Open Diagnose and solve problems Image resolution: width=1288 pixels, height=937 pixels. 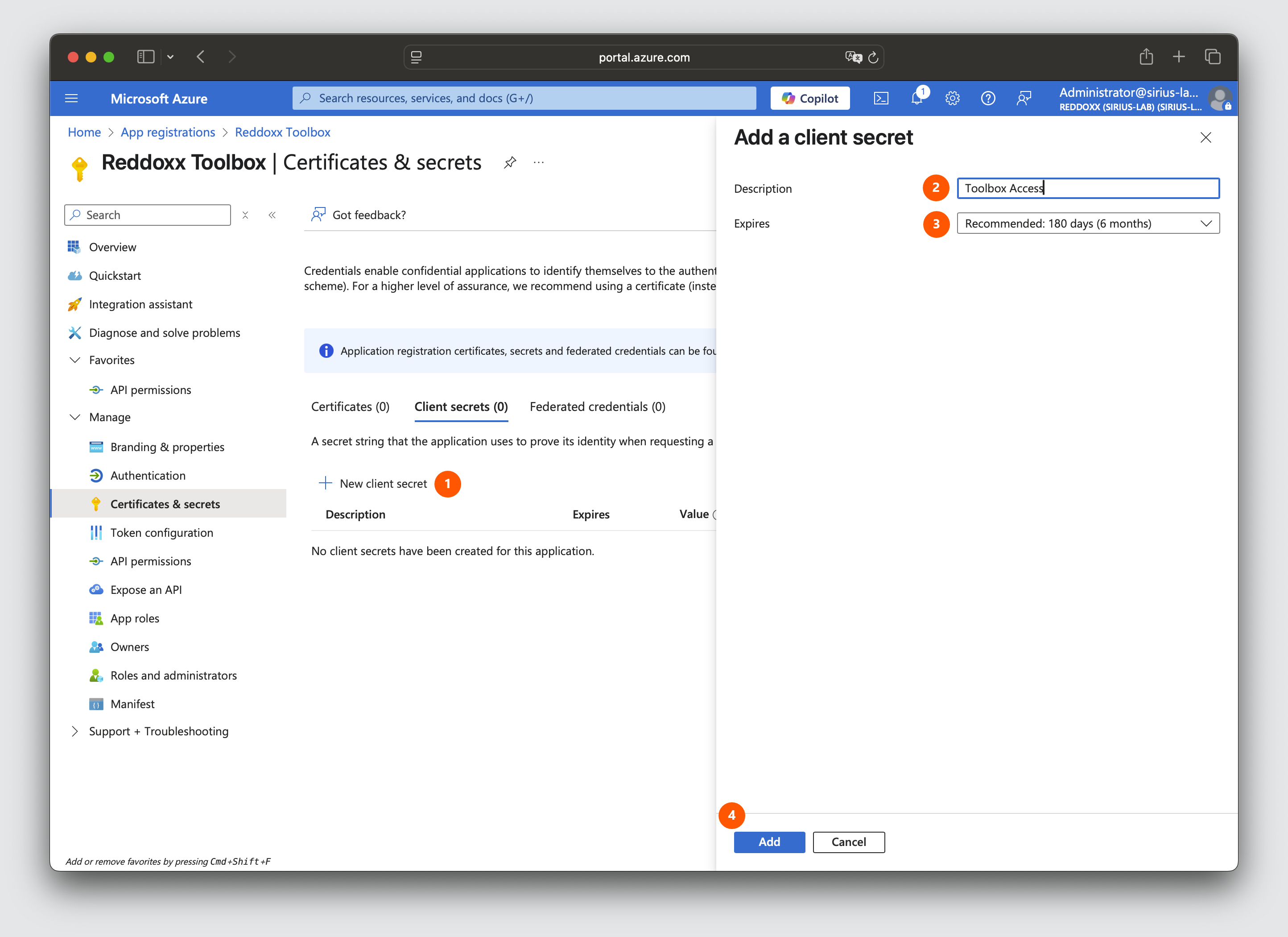tap(164, 332)
